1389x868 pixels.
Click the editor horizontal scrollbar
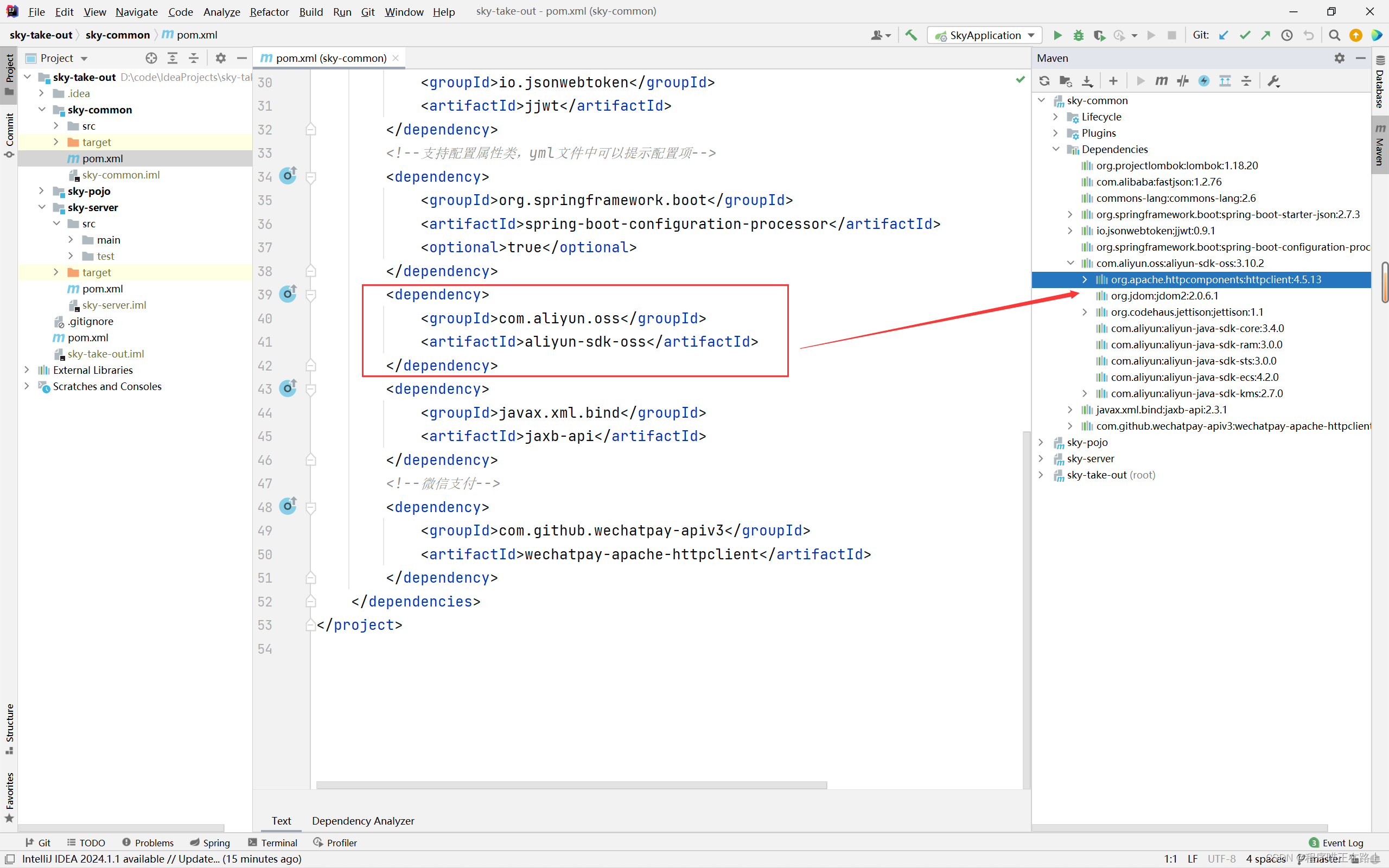(x=571, y=785)
